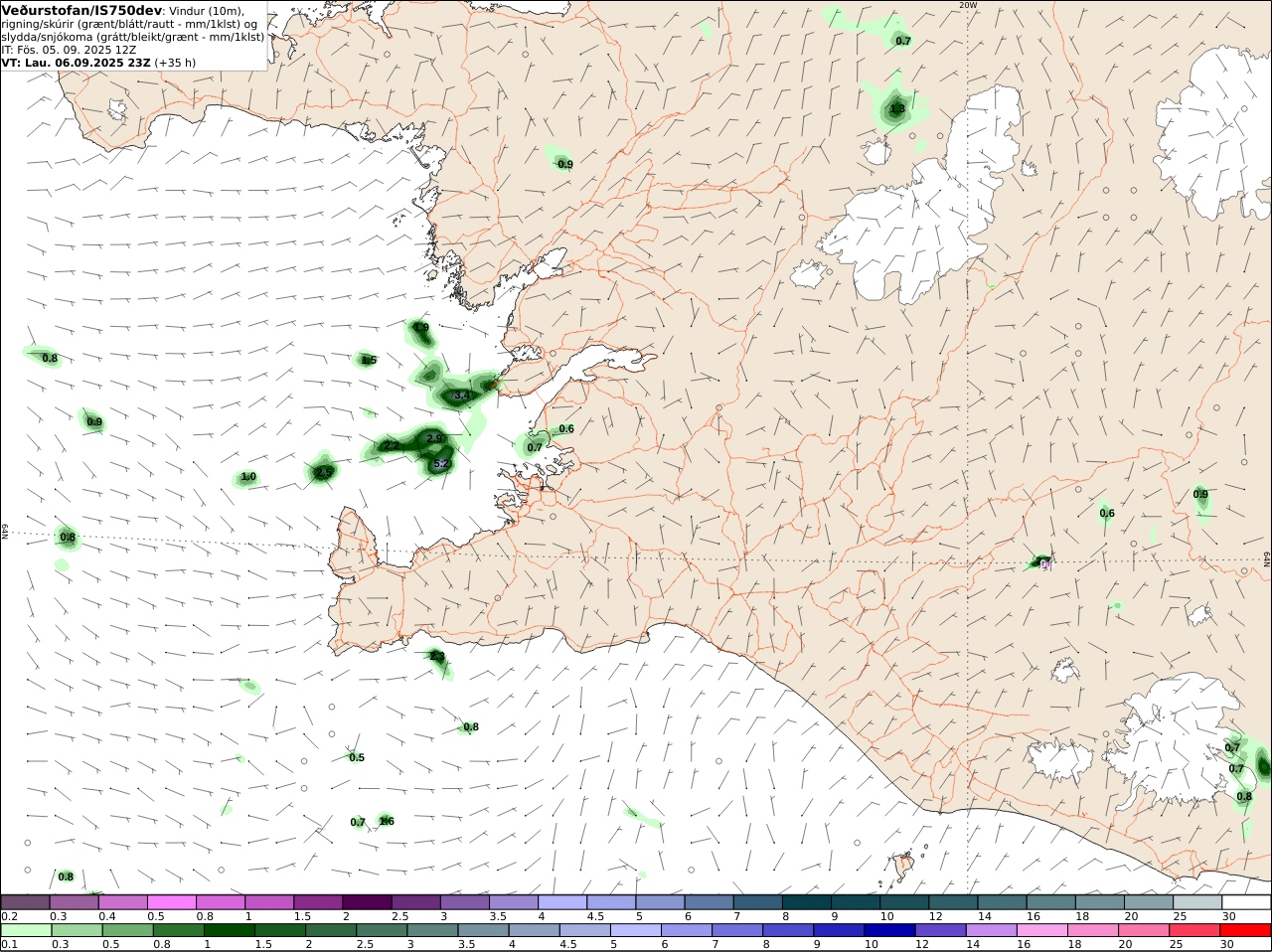Image resolution: width=1272 pixels, height=952 pixels.
Task: Pick the dark green 1 mm rain swatch
Action: tap(229, 930)
